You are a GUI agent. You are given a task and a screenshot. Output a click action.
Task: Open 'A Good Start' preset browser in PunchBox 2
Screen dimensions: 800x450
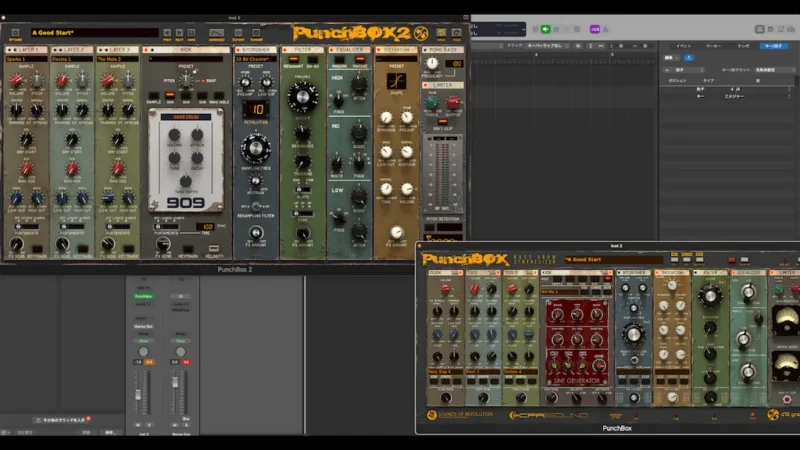point(94,33)
